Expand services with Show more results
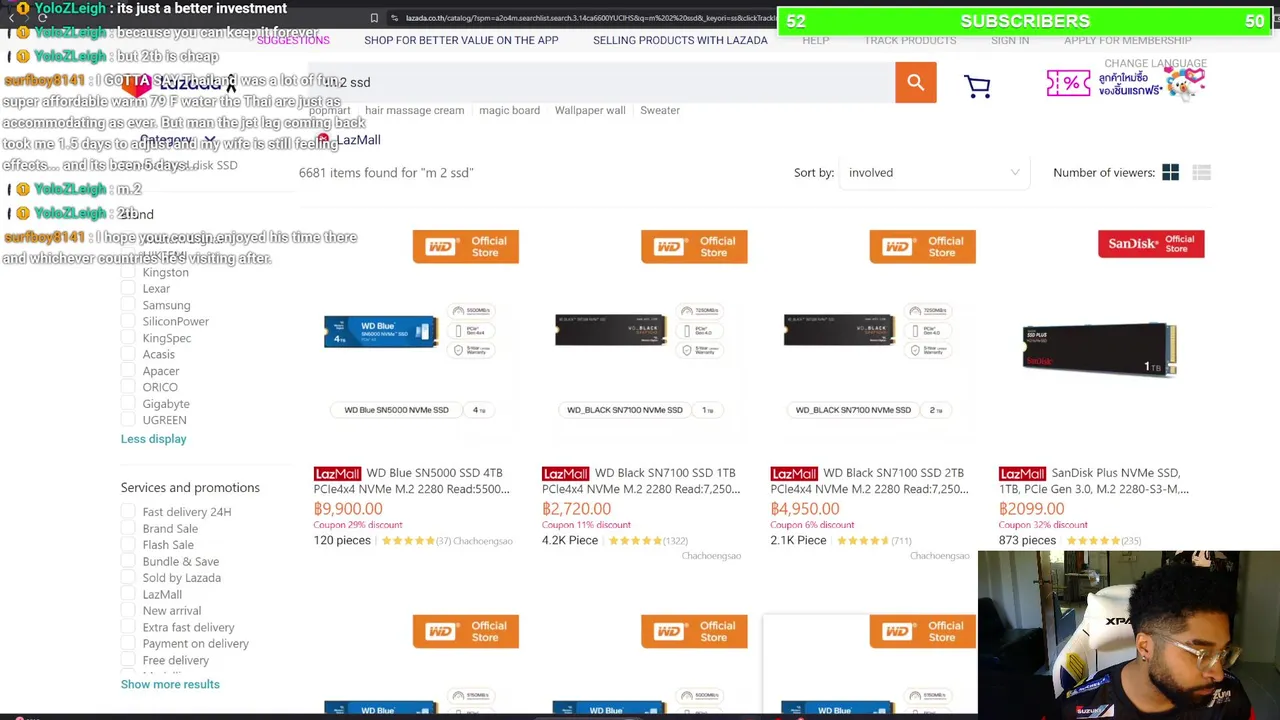Image resolution: width=1280 pixels, height=720 pixels. [170, 685]
